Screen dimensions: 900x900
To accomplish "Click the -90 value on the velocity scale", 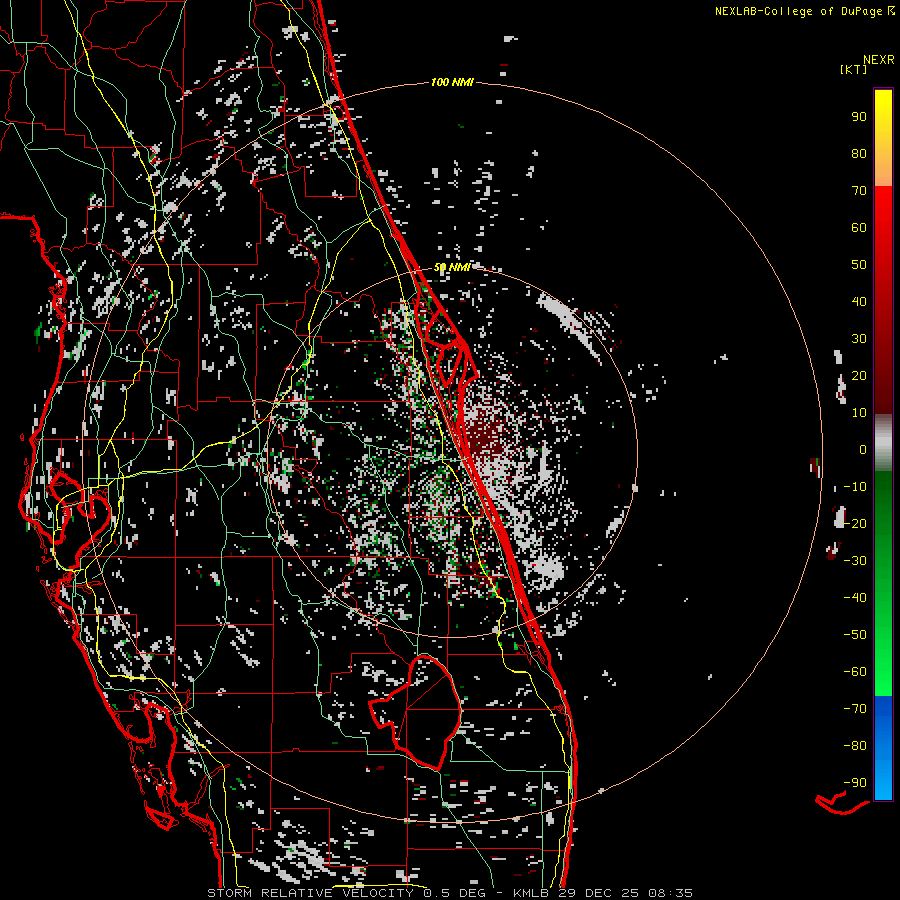I will (855, 782).
